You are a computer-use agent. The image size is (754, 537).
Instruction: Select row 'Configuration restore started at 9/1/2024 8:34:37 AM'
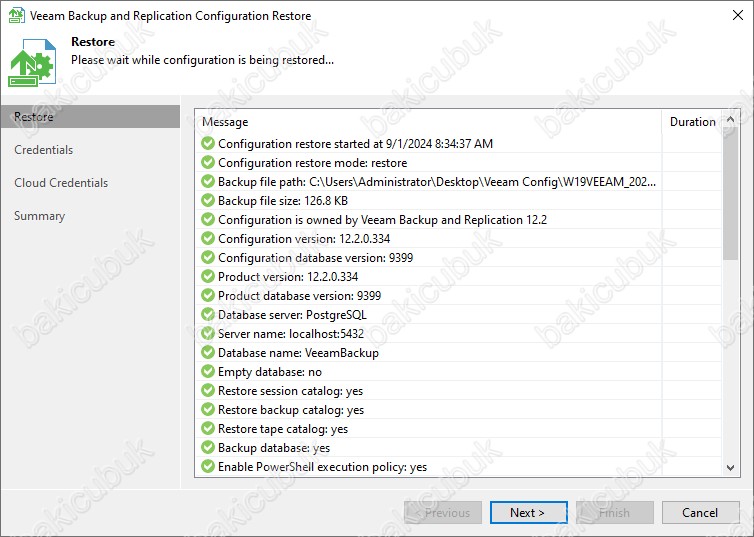[x=459, y=143]
